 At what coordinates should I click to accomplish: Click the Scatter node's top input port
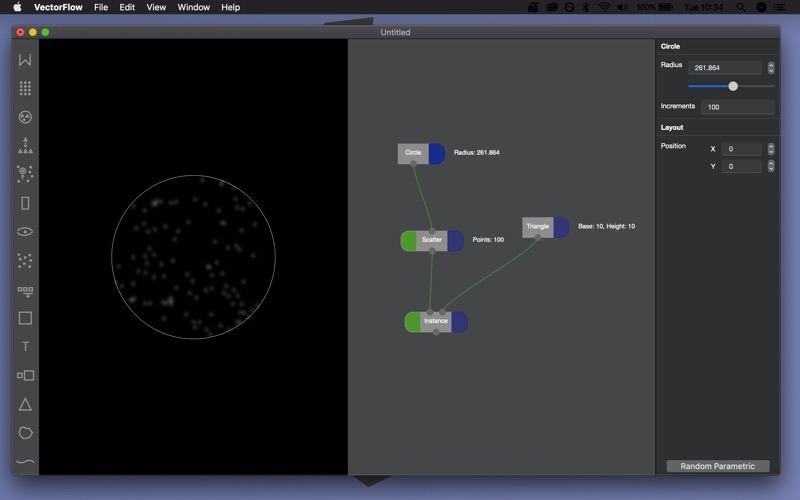point(432,231)
